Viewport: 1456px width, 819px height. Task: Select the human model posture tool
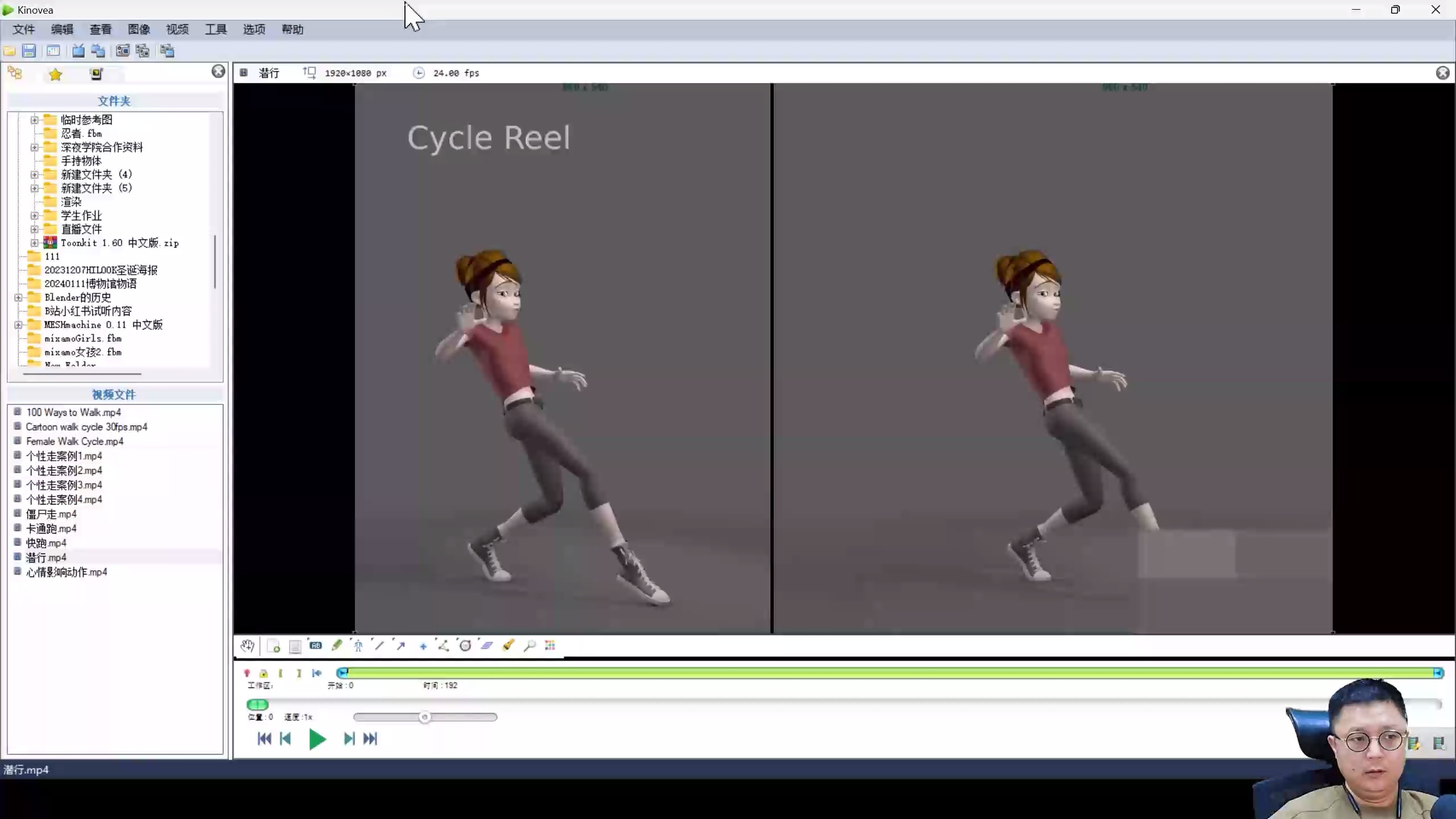pos(358,645)
